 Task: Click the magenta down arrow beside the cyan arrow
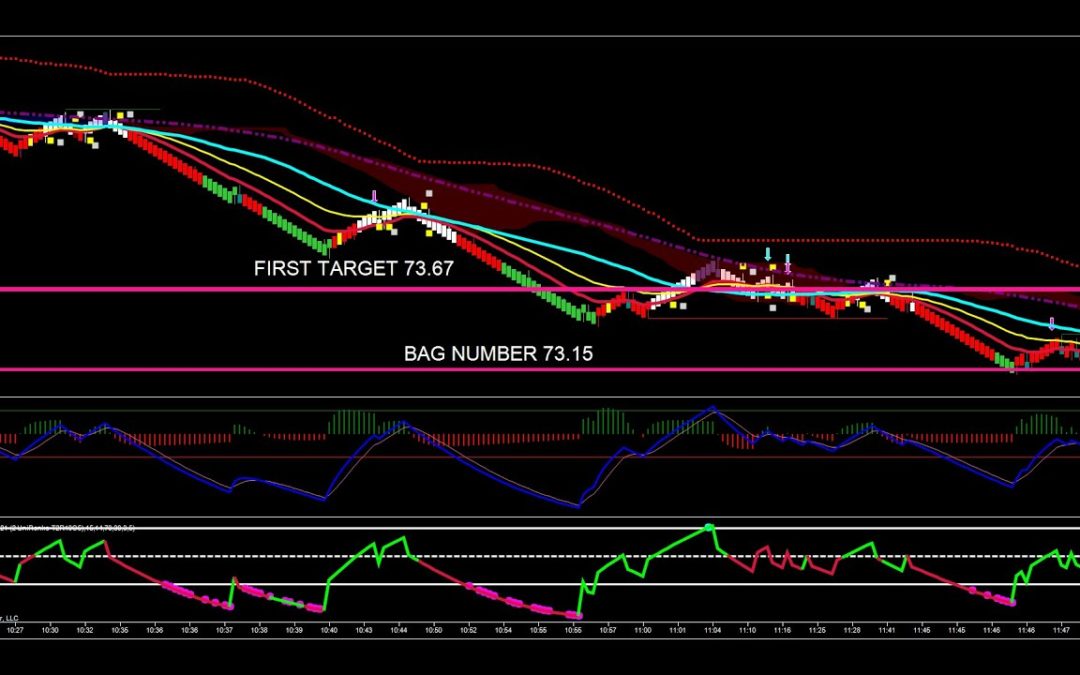point(788,262)
